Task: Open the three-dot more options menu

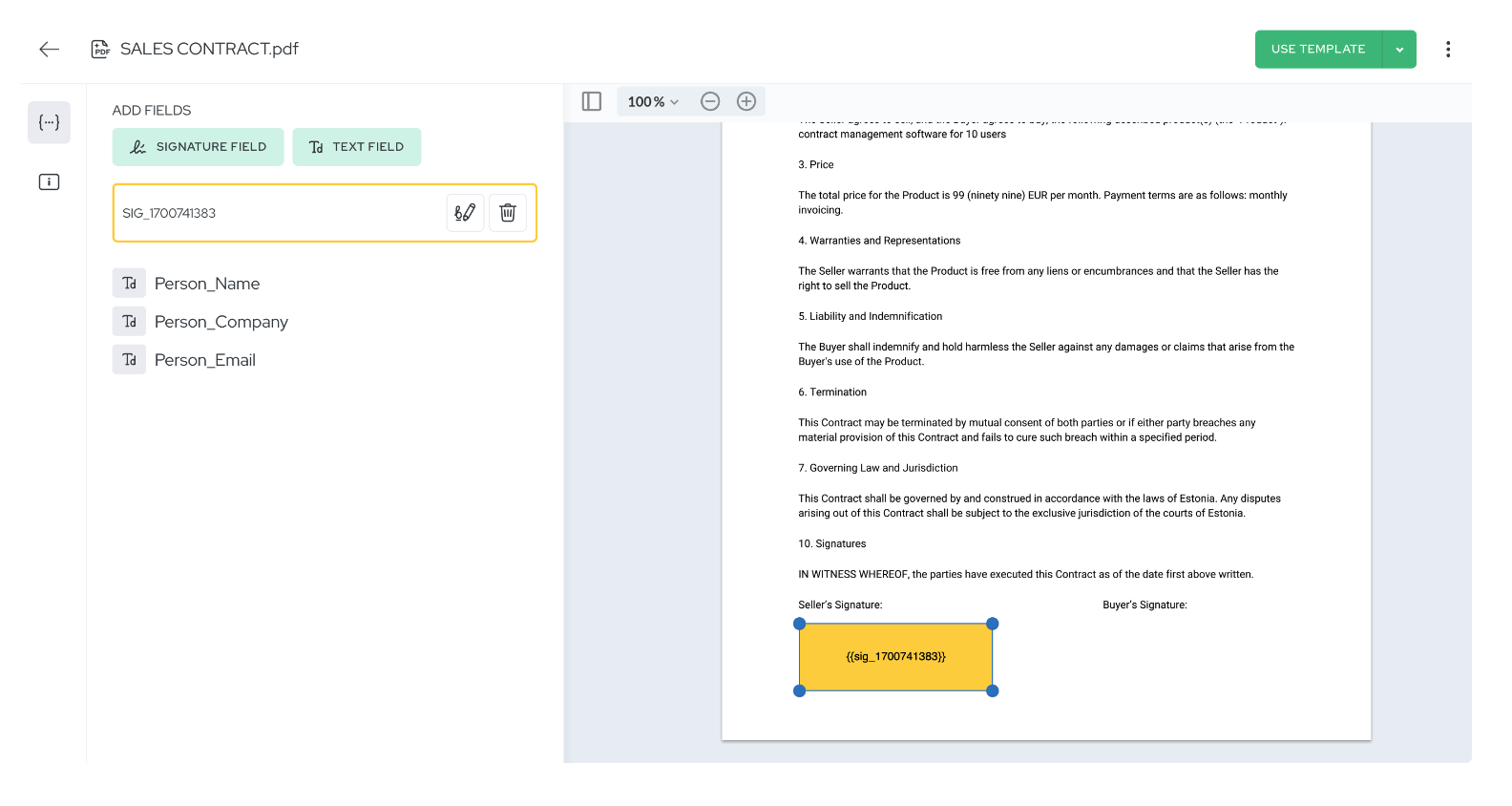Action: click(x=1448, y=50)
